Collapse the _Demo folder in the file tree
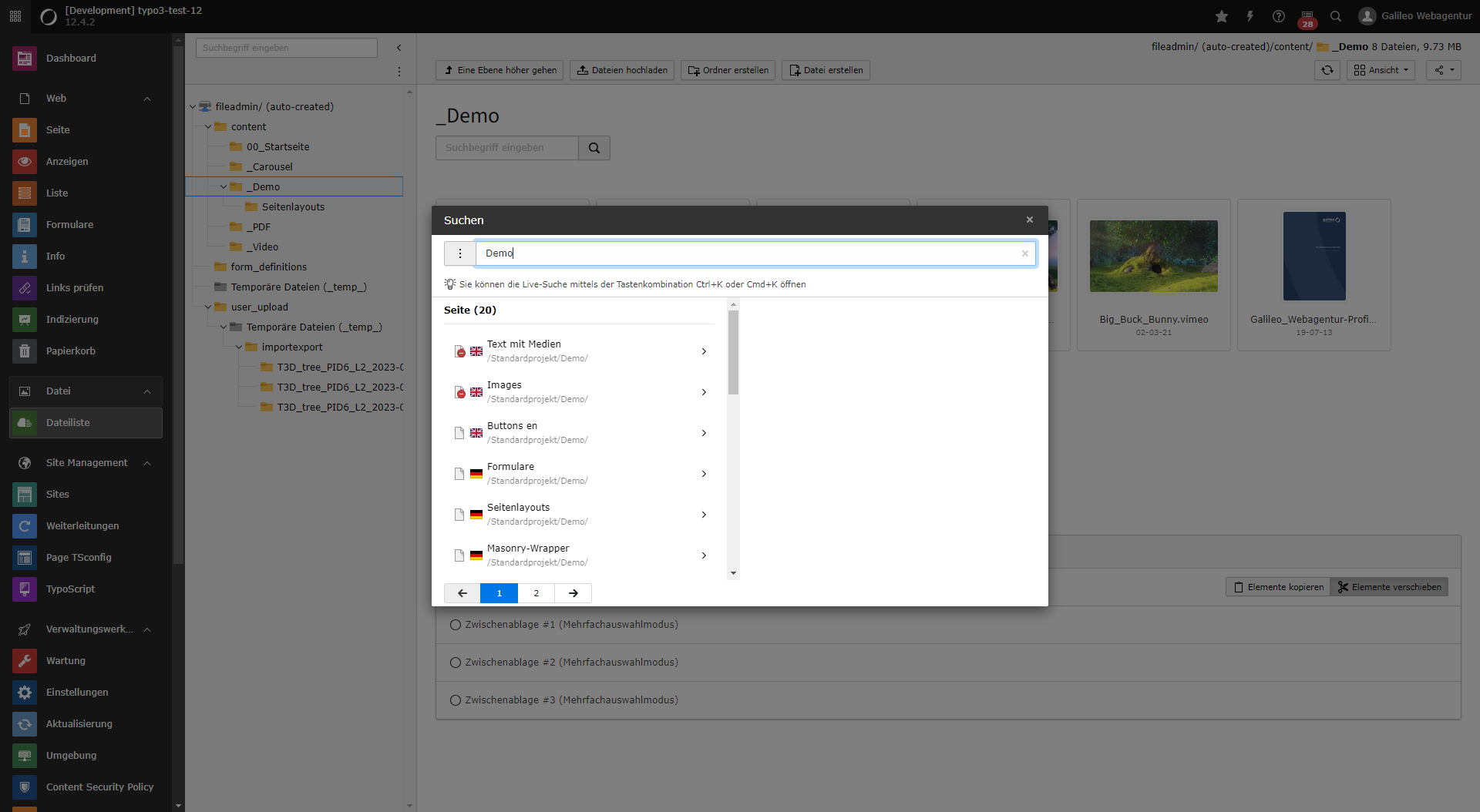The image size is (1480, 812). click(224, 186)
